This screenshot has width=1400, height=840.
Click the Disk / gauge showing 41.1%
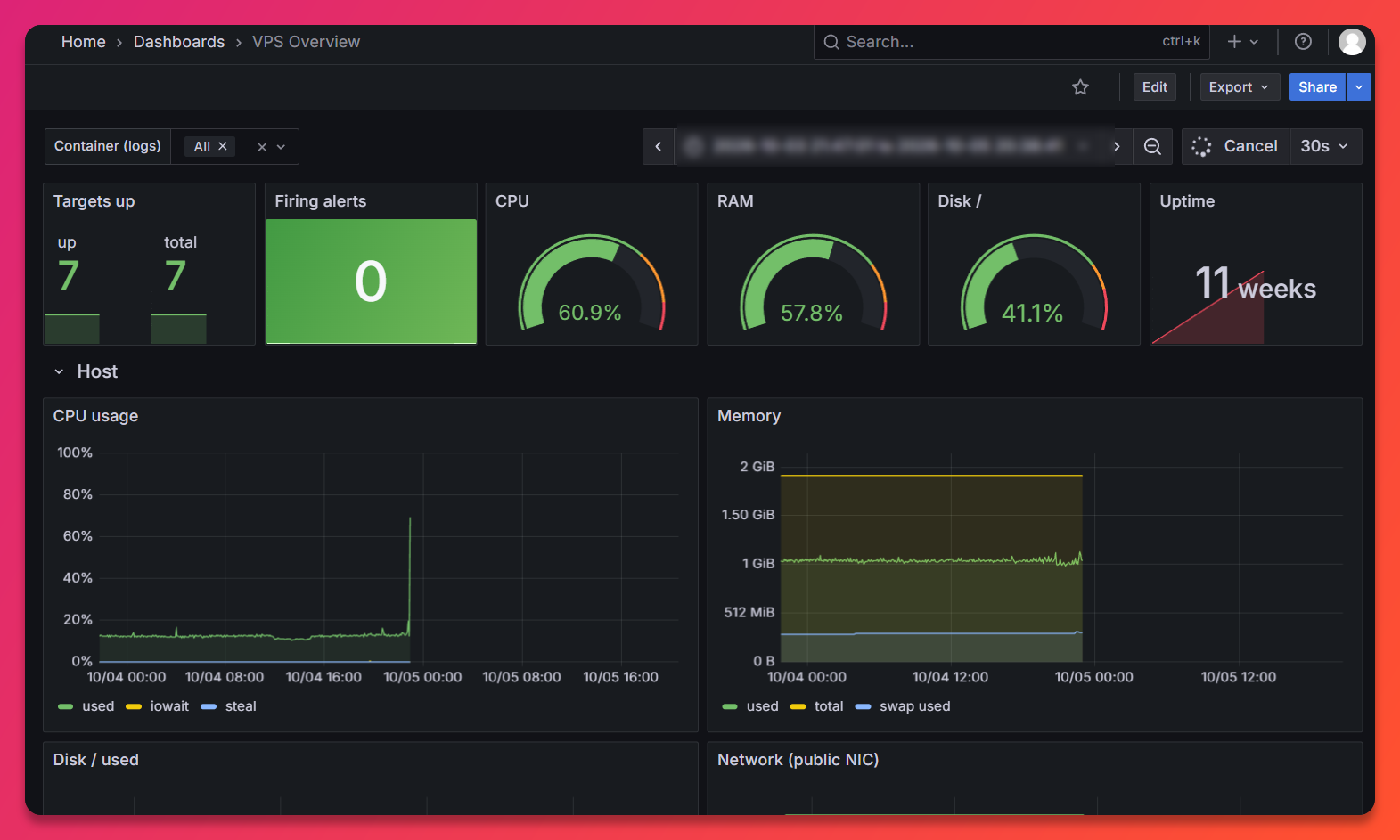coord(1034,282)
